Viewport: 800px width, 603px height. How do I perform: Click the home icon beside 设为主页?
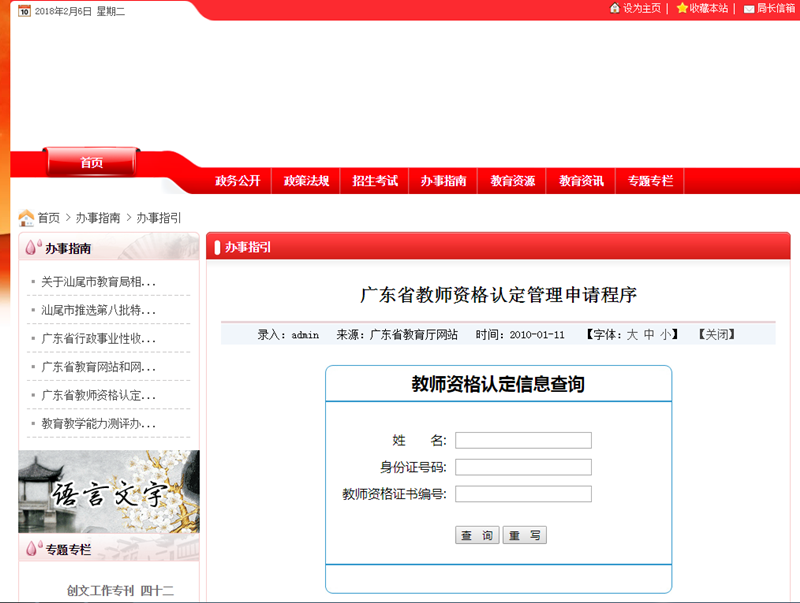(x=614, y=8)
